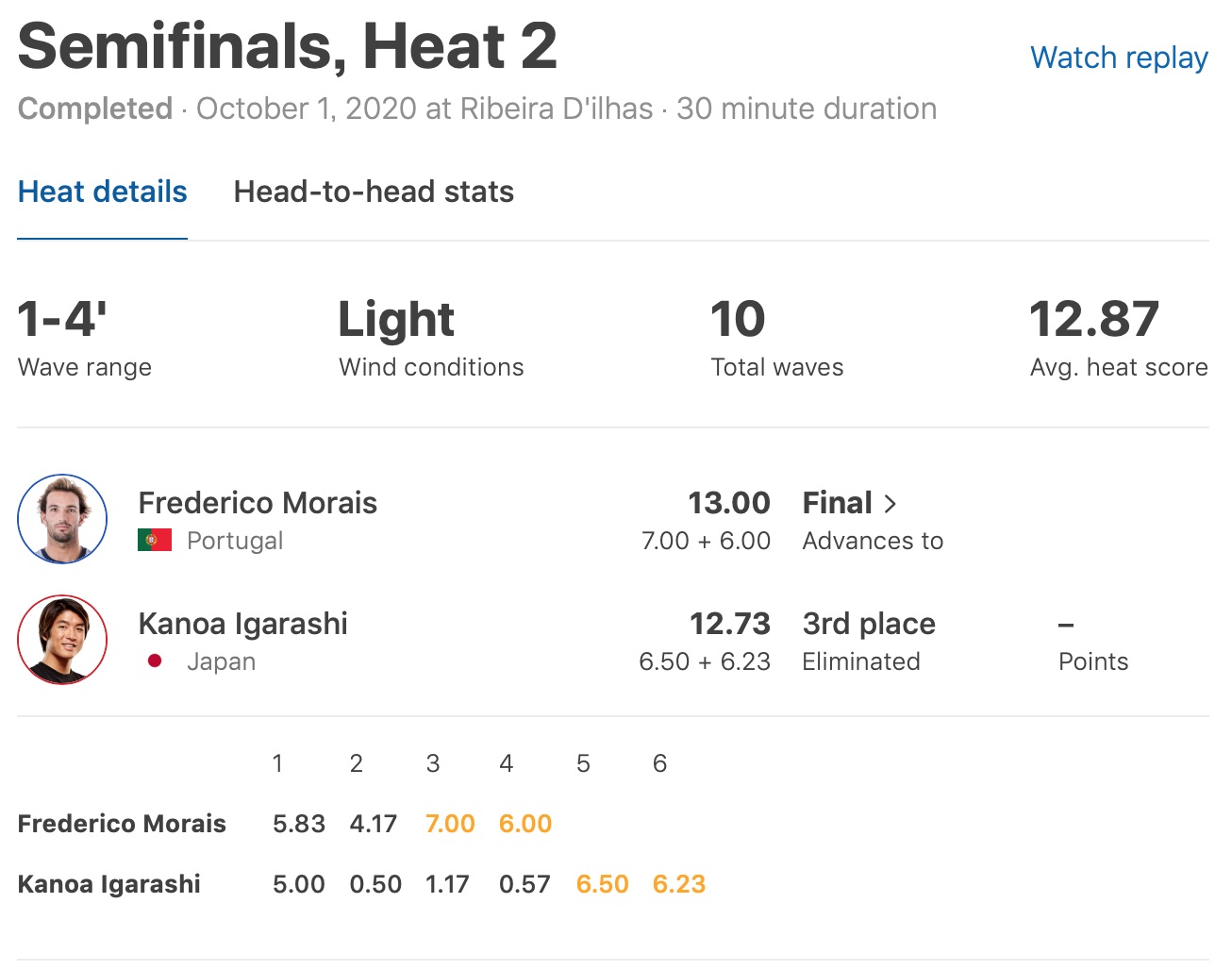
Task: Click Frederico Morais in the wave scores table
Action: tap(122, 824)
